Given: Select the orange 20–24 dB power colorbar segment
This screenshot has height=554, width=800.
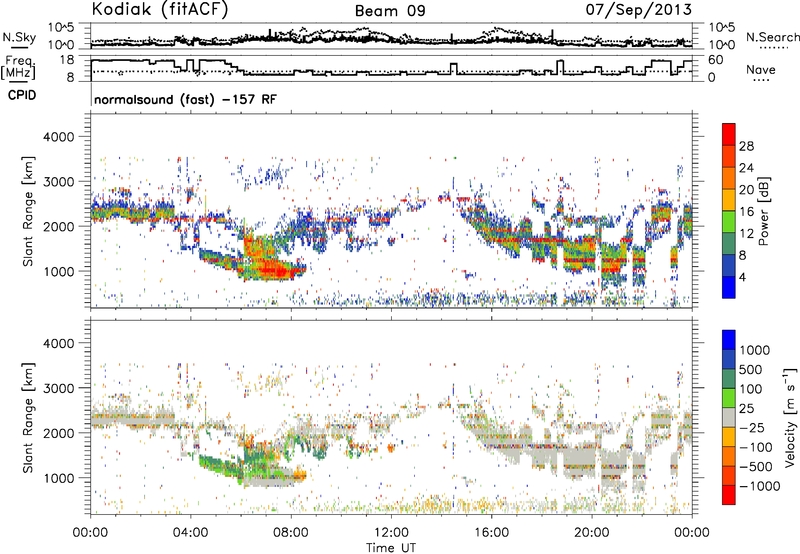Looking at the screenshot, I should tap(729, 178).
